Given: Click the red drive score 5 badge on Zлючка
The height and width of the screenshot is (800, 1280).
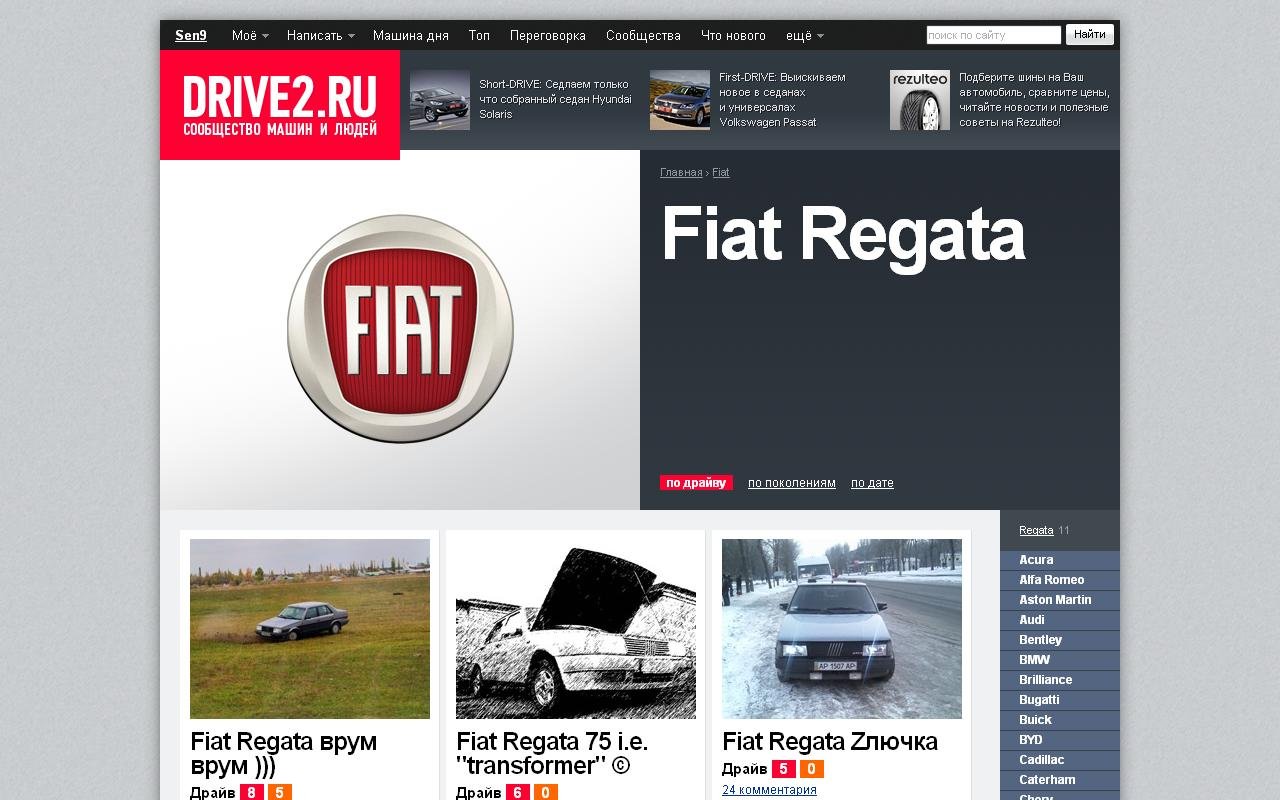Looking at the screenshot, I should pyautogui.click(x=784, y=769).
